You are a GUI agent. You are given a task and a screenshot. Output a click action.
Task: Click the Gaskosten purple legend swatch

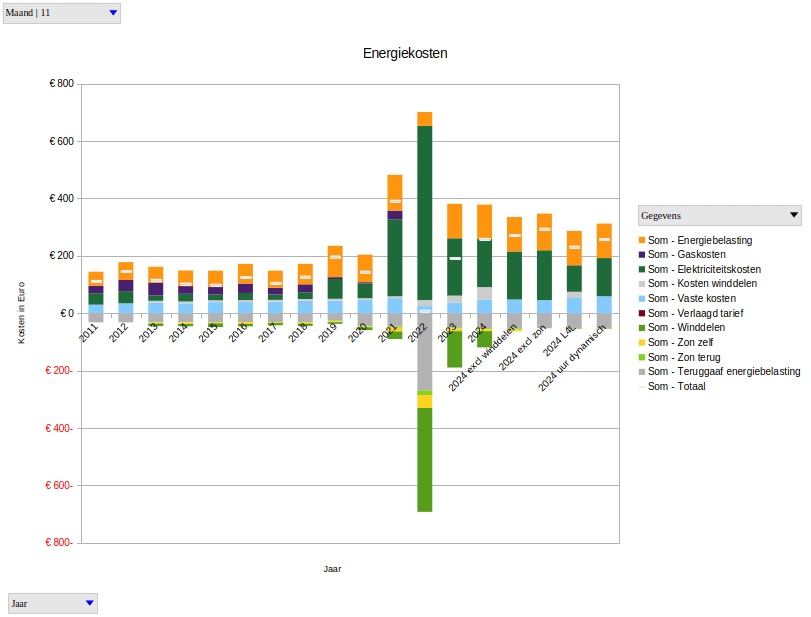642,255
